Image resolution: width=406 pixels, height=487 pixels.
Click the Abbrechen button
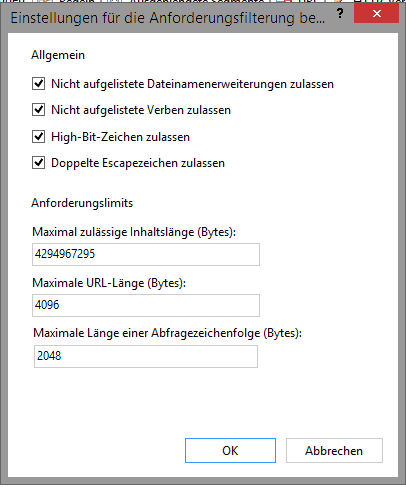point(334,451)
